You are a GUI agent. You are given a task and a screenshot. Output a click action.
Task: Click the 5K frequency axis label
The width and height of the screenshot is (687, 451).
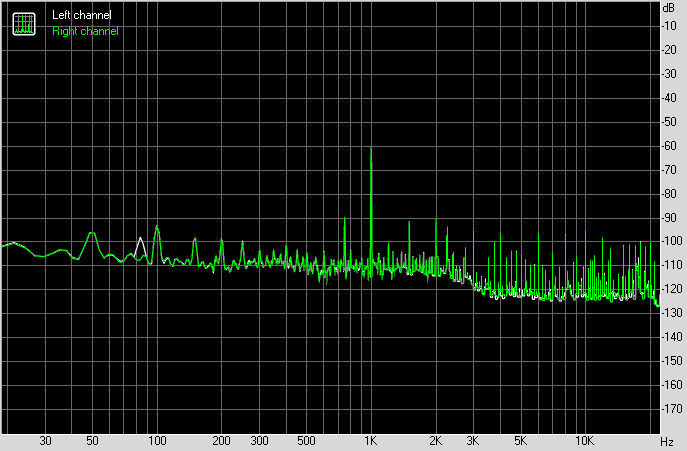point(521,441)
